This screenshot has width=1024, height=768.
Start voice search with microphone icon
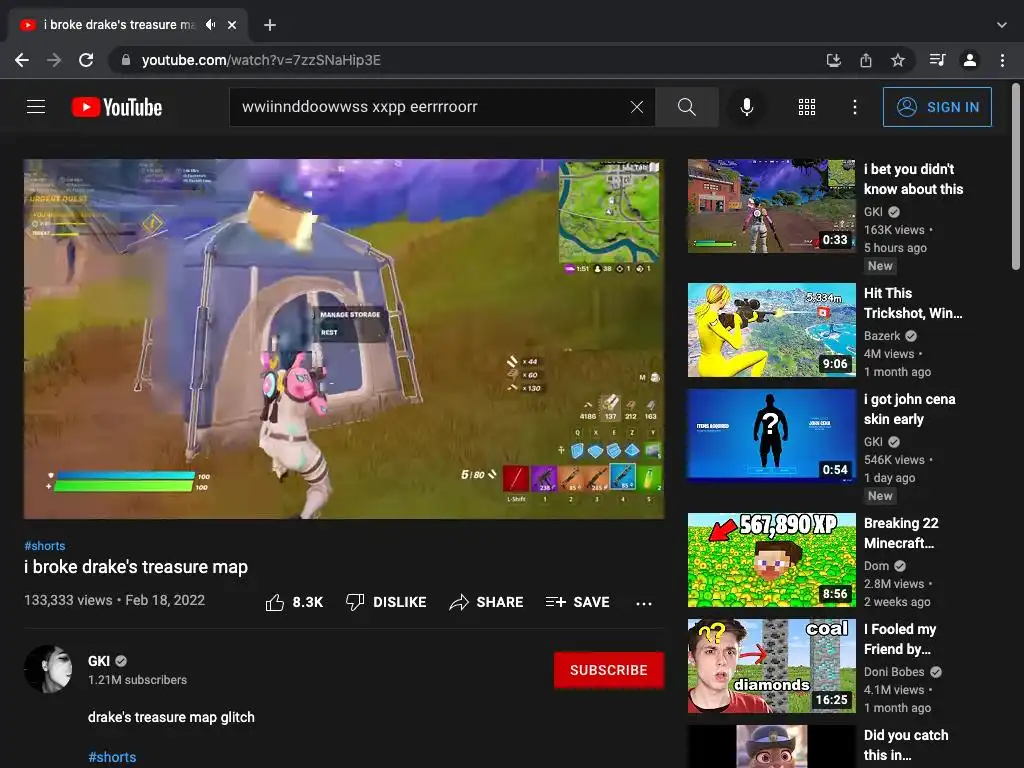(746, 107)
